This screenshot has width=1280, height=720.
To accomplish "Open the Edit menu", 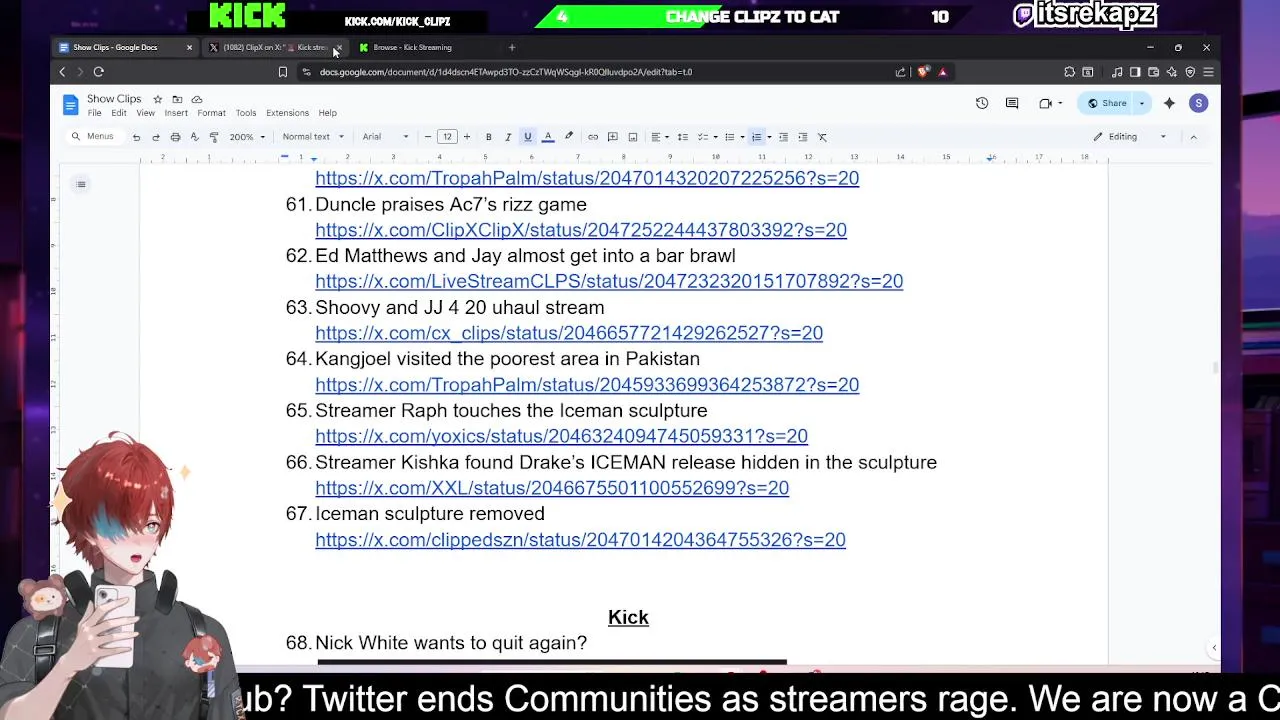I will pos(119,113).
